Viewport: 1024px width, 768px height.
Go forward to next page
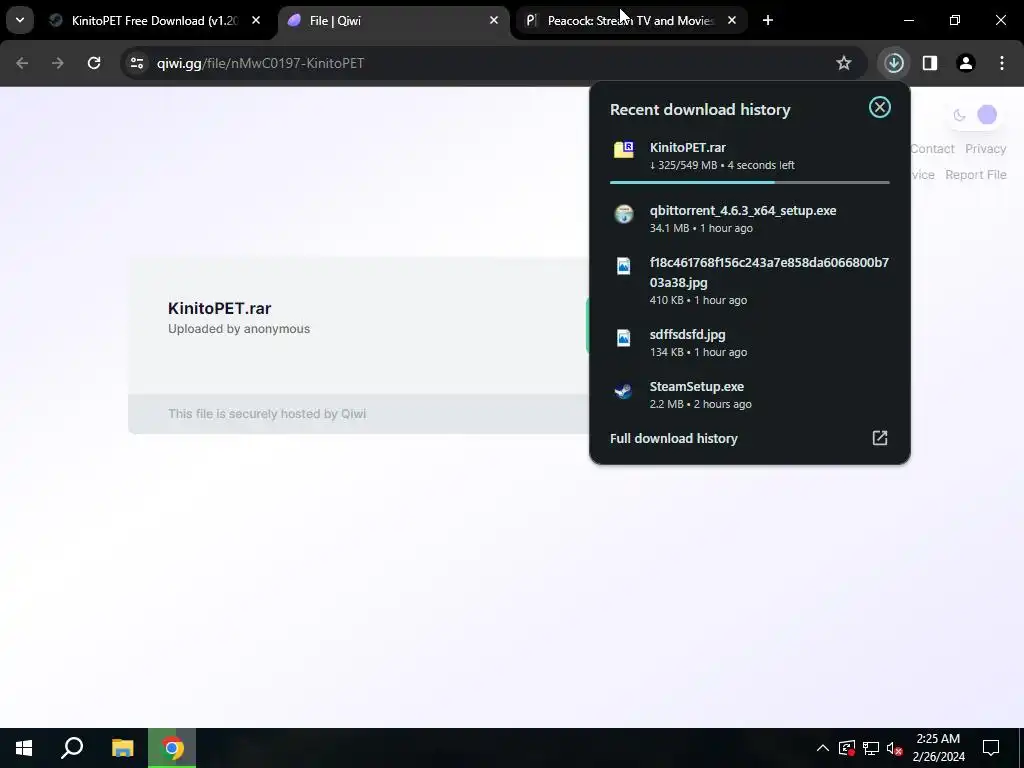click(57, 63)
